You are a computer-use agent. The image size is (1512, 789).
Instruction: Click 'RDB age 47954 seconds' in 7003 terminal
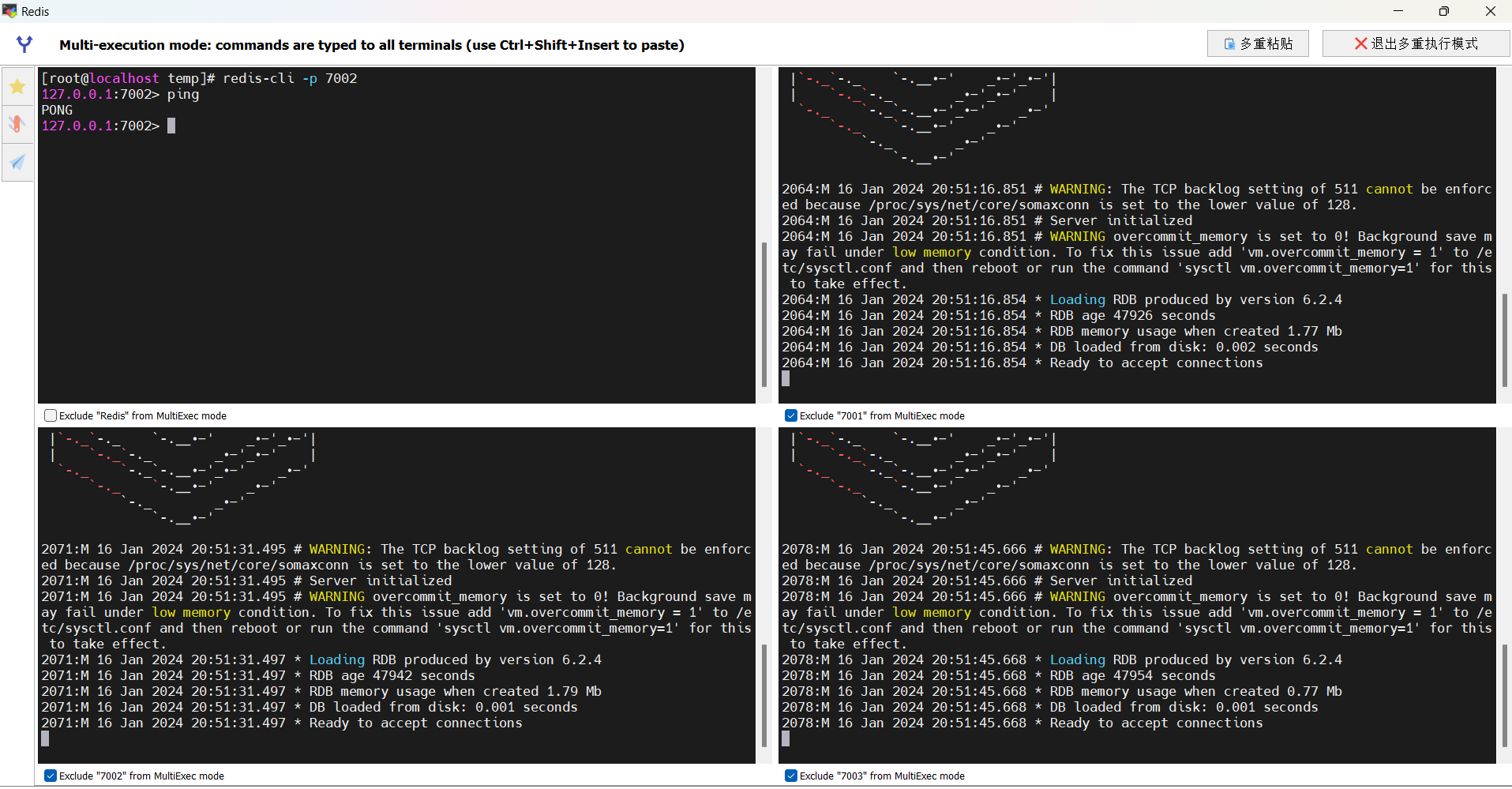[x=1132, y=675]
